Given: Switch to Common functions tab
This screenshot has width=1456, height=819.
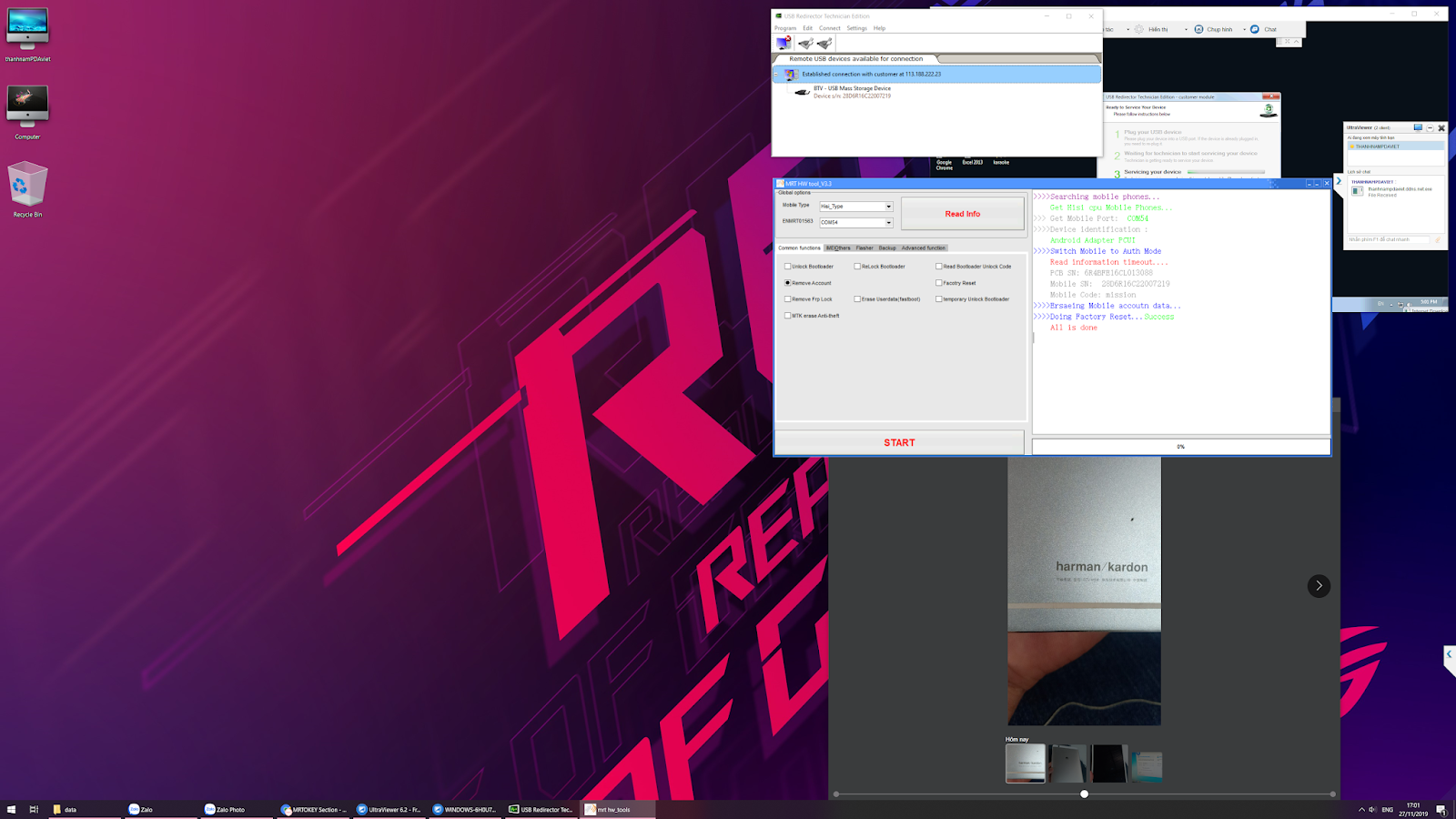Looking at the screenshot, I should coord(799,248).
